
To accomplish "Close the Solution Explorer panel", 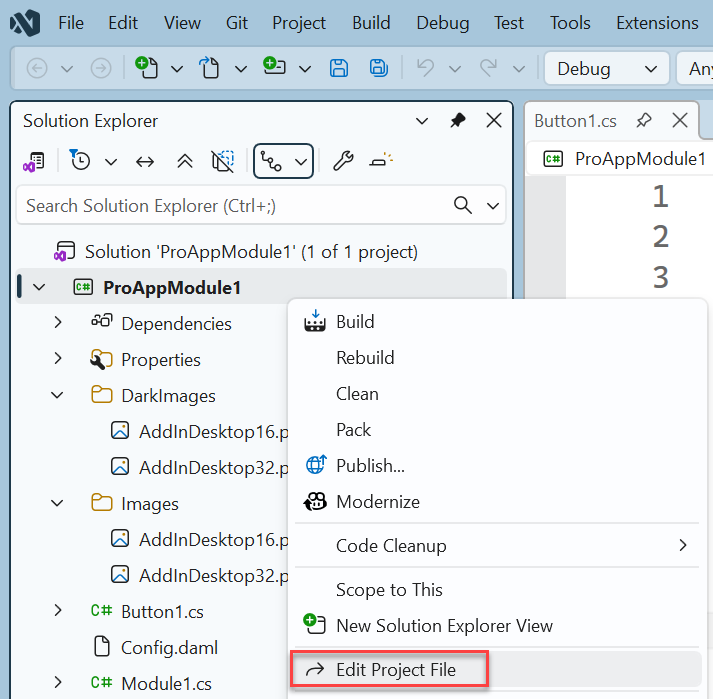I will (x=494, y=121).
